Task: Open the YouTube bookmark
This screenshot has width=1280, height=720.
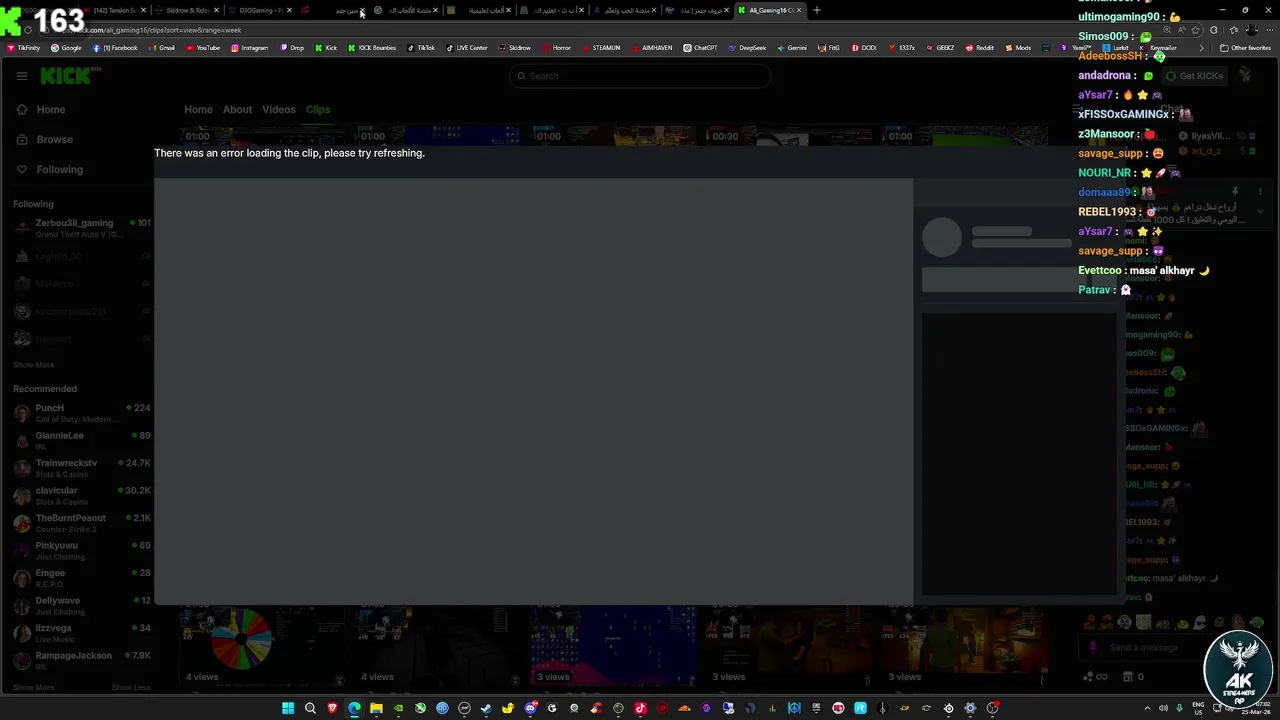Action: 203,48
